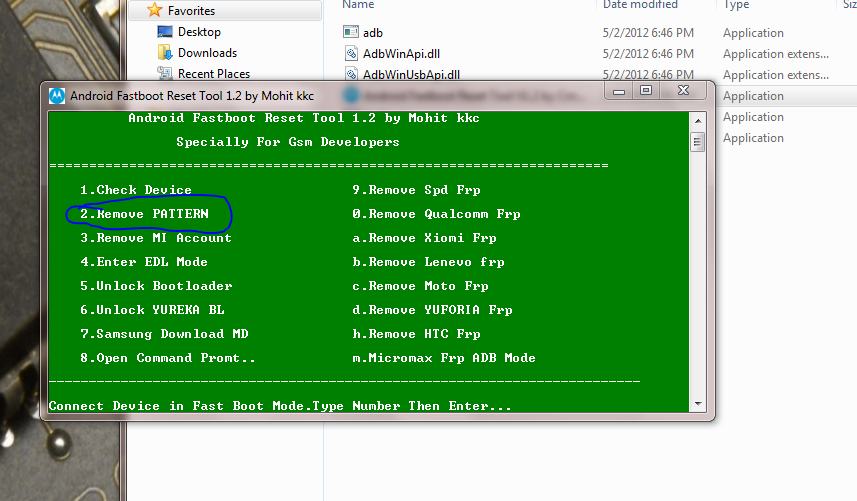The height and width of the screenshot is (501, 857).
Task: Click the 'm.Micromax Frp ADB Mode' line
Action: point(444,358)
